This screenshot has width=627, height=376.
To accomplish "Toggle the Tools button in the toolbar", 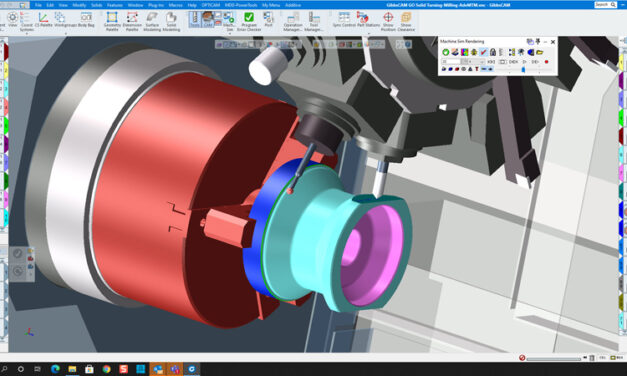I will (194, 19).
